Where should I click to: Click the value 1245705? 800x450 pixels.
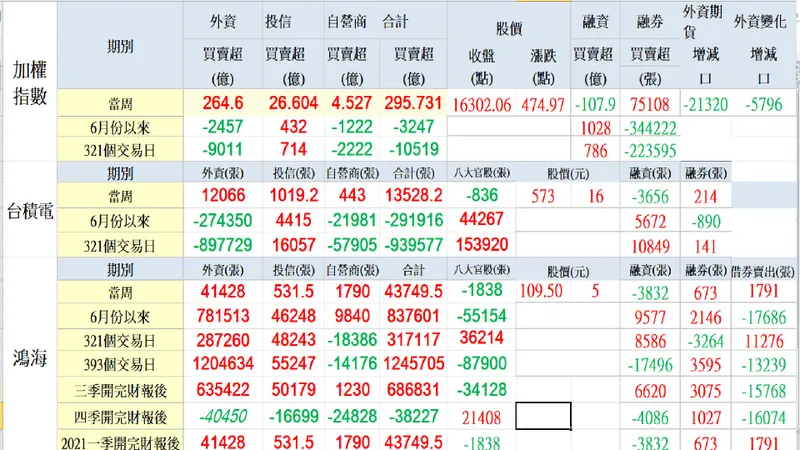point(413,364)
